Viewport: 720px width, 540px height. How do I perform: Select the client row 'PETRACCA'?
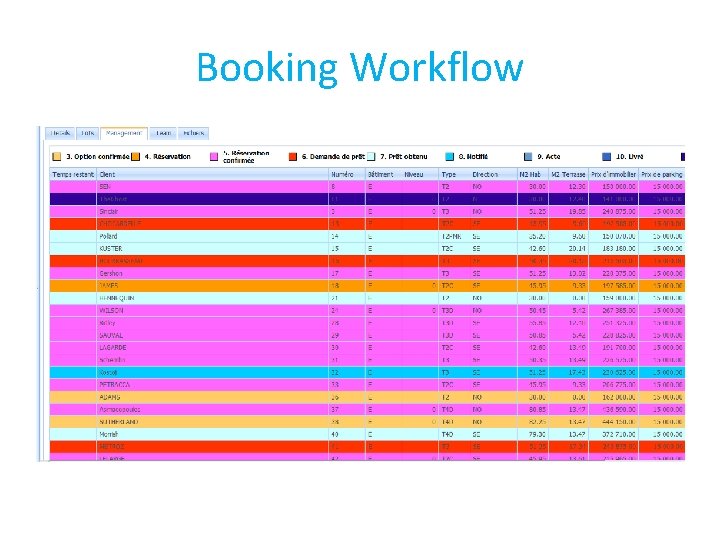coord(367,385)
